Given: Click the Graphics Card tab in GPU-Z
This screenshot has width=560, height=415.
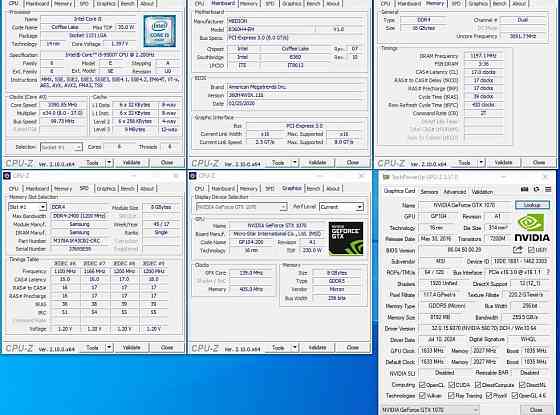Looking at the screenshot, I should point(399,191).
